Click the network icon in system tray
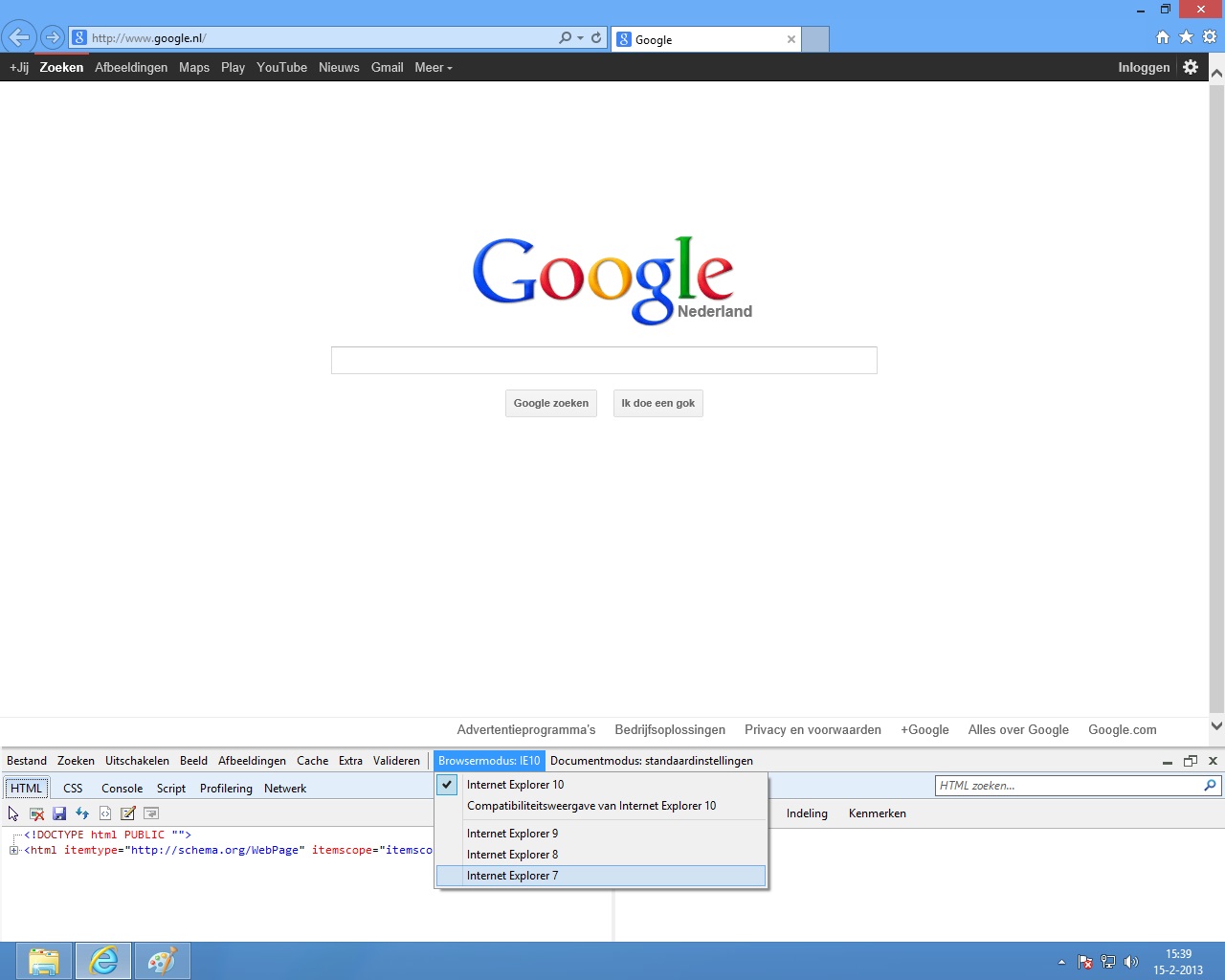1225x980 pixels. [1108, 962]
